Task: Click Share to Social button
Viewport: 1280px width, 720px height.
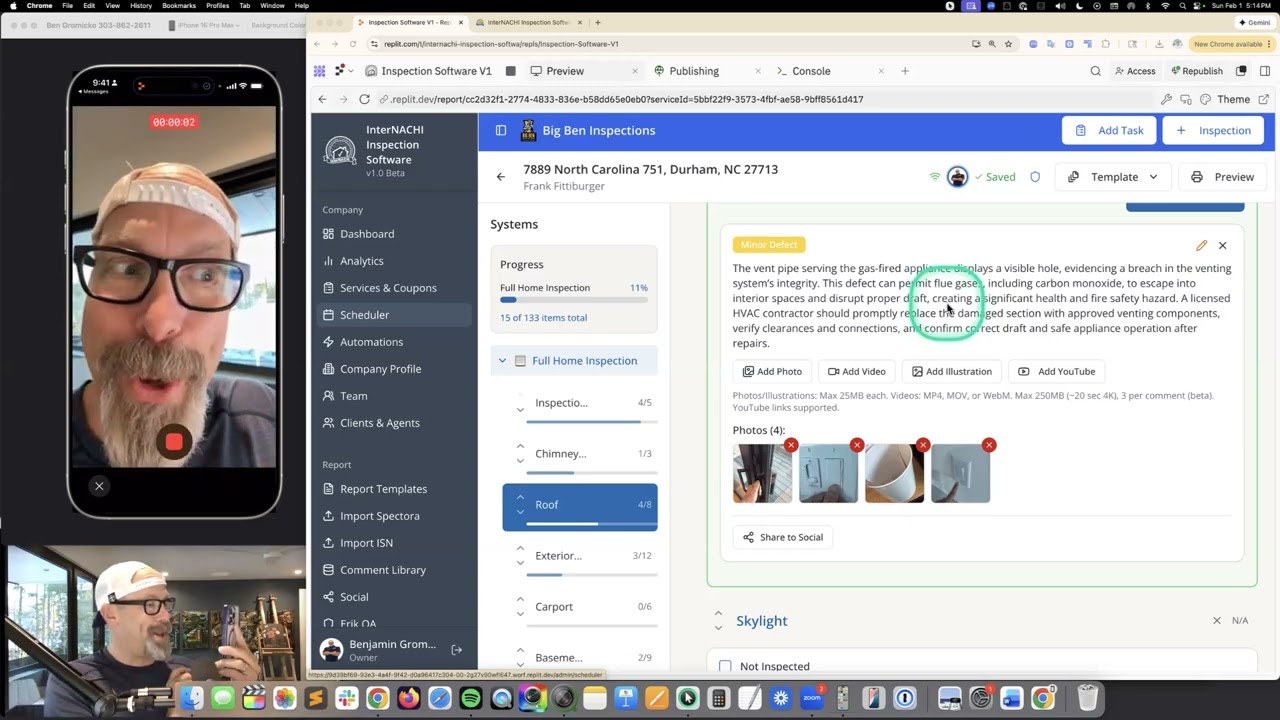Action: pyautogui.click(x=783, y=537)
